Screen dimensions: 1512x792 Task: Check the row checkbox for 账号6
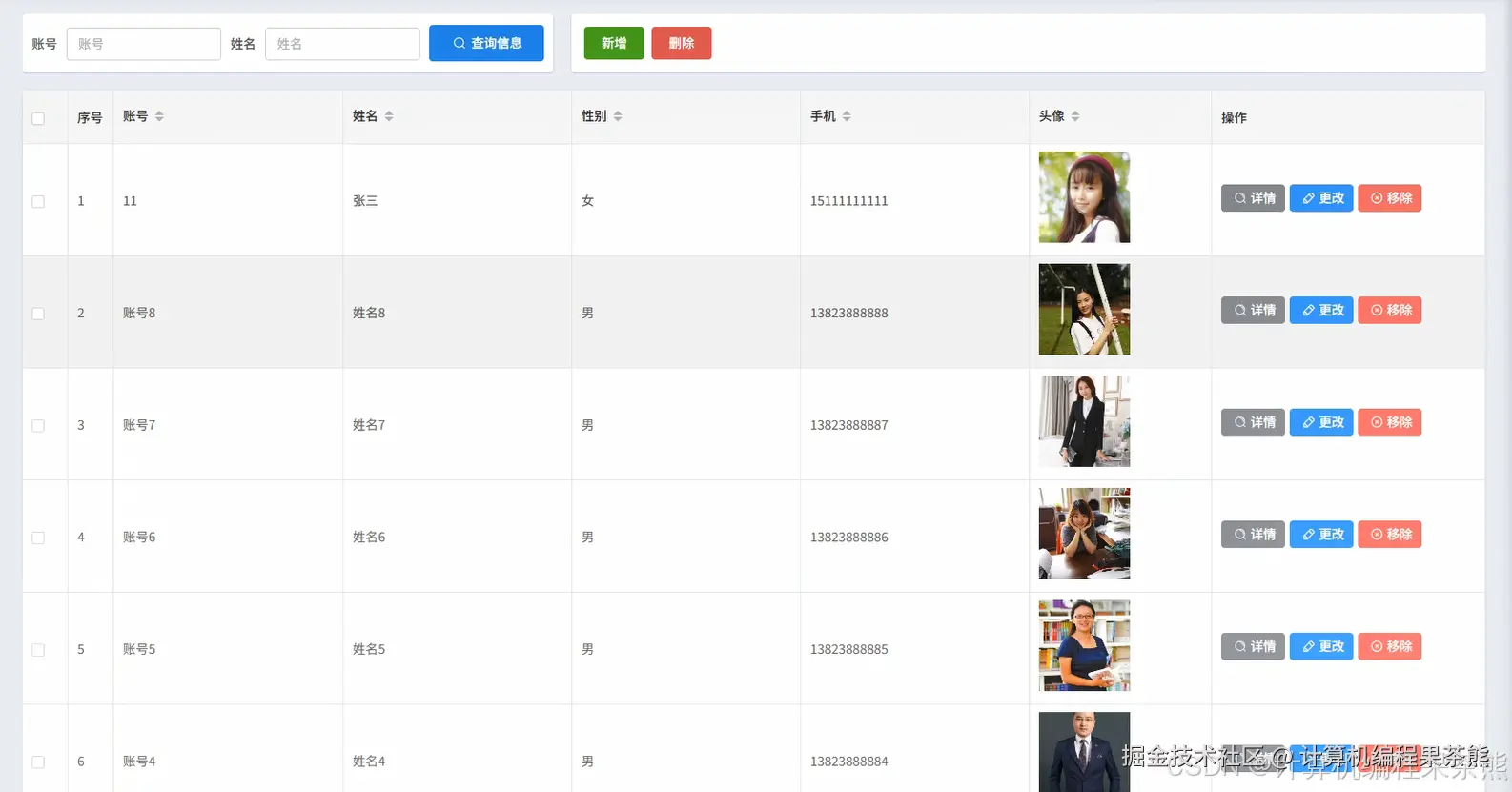point(38,538)
